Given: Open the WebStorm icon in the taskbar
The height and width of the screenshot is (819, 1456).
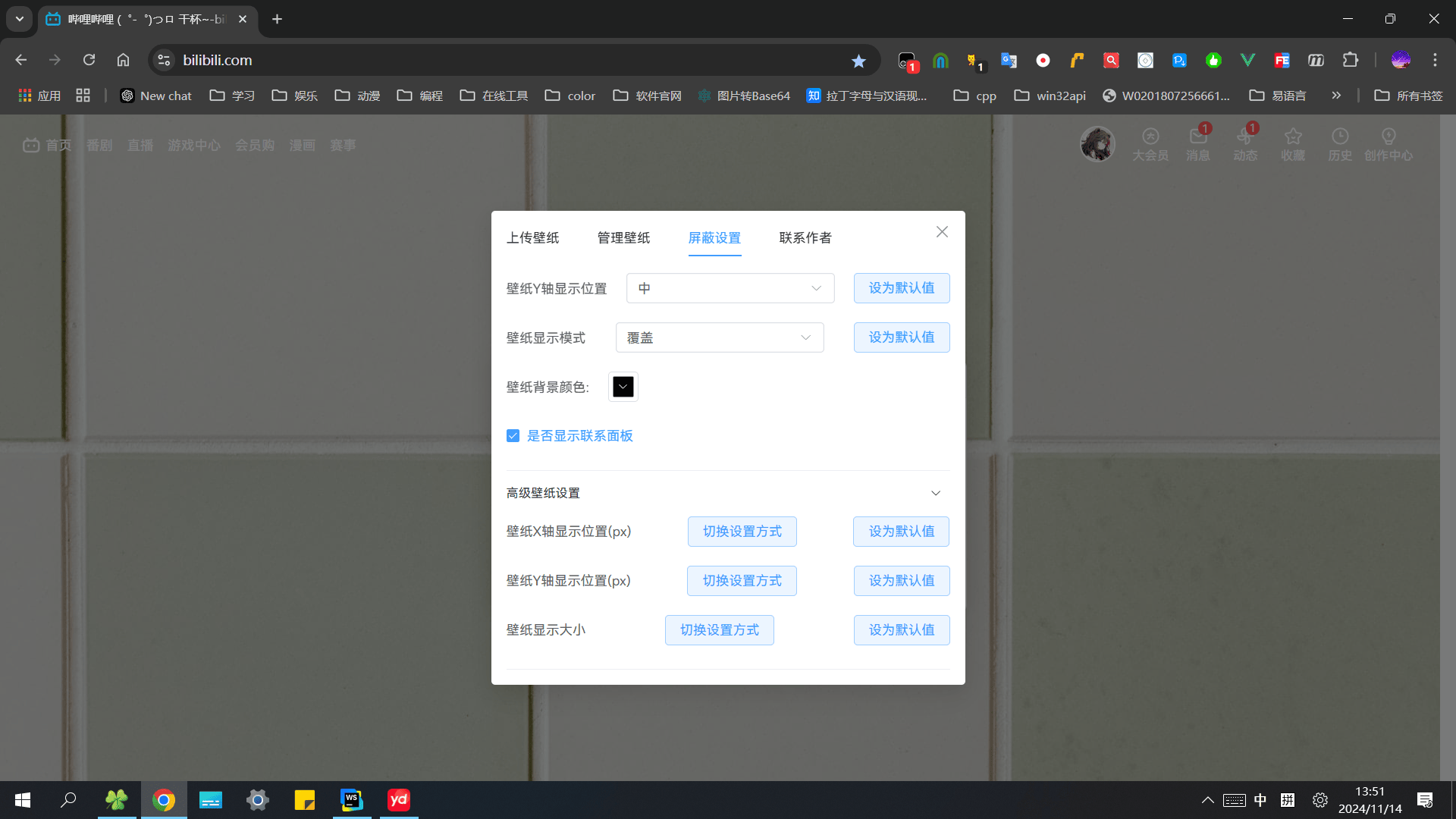Looking at the screenshot, I should (352, 800).
